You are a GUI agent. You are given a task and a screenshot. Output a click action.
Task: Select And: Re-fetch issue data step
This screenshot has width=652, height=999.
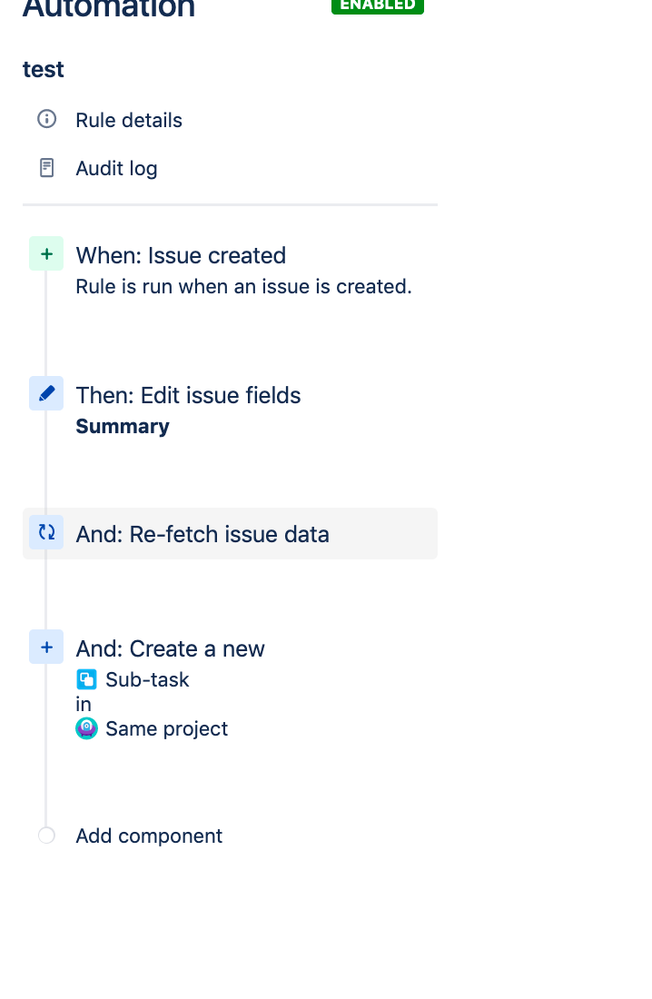tap(230, 534)
